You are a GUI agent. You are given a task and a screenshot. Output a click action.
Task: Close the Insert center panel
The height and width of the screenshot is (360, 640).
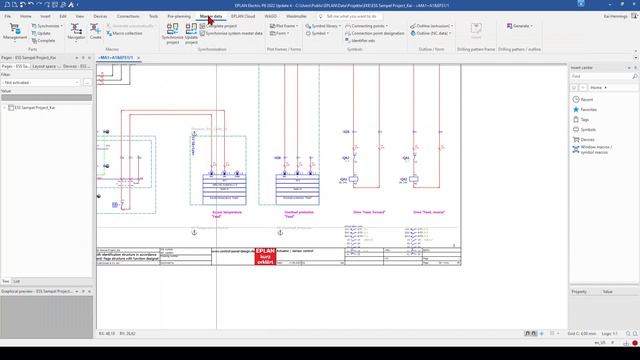click(x=635, y=68)
